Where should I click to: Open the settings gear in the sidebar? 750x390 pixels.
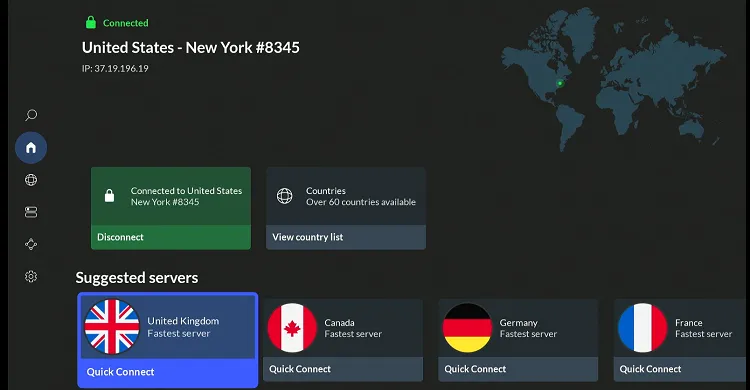(x=31, y=276)
